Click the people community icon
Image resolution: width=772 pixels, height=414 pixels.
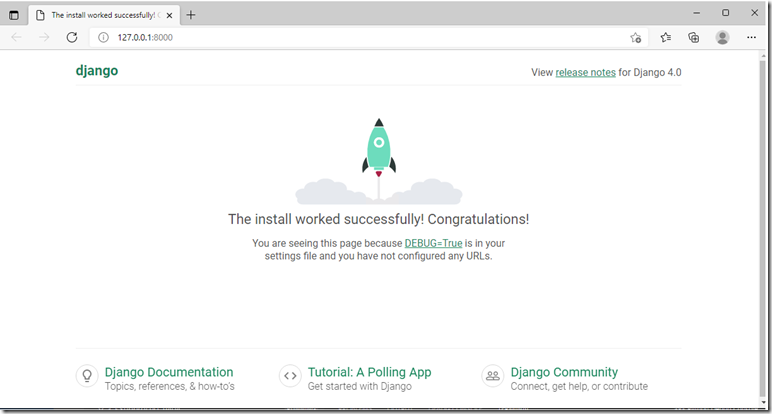point(493,376)
